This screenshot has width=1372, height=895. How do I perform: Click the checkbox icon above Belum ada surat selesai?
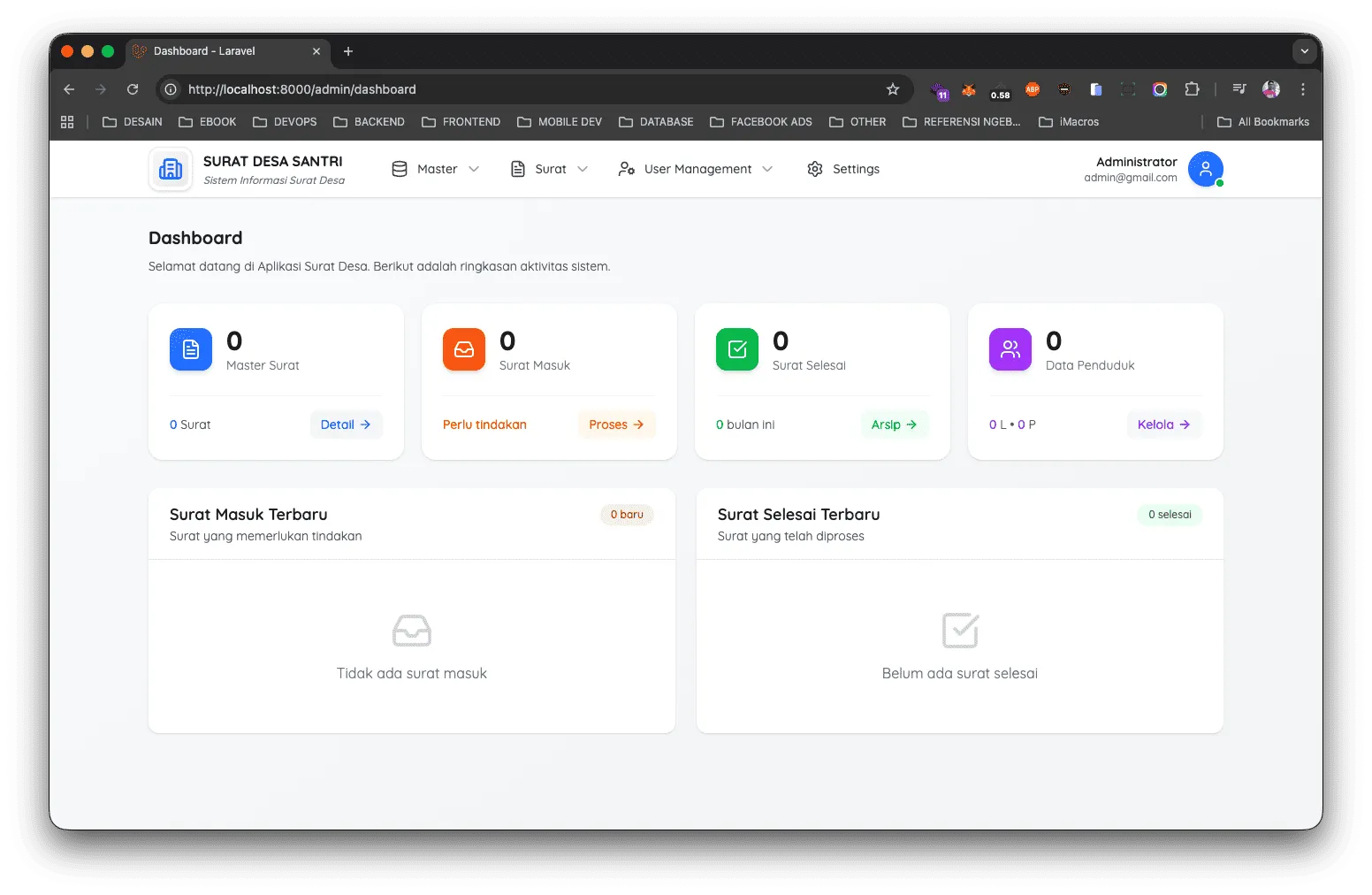[960, 631]
